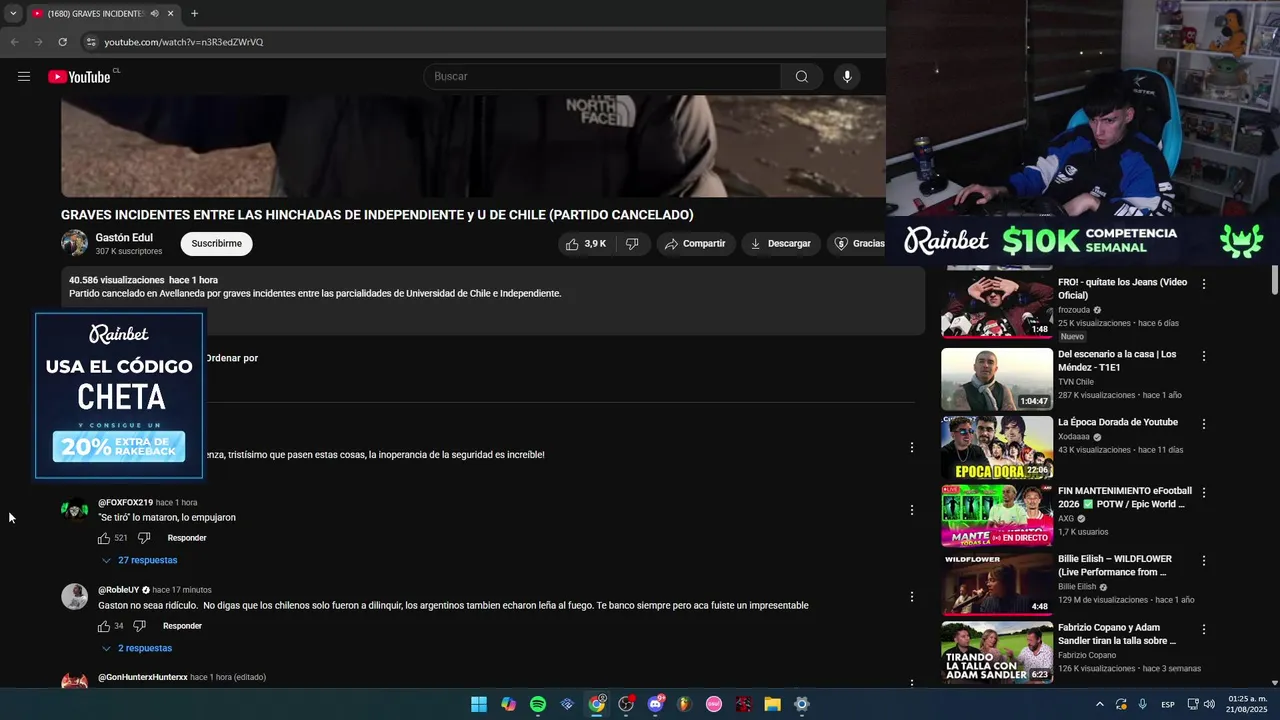
Task: Go back in Chrome
Action: tap(14, 42)
